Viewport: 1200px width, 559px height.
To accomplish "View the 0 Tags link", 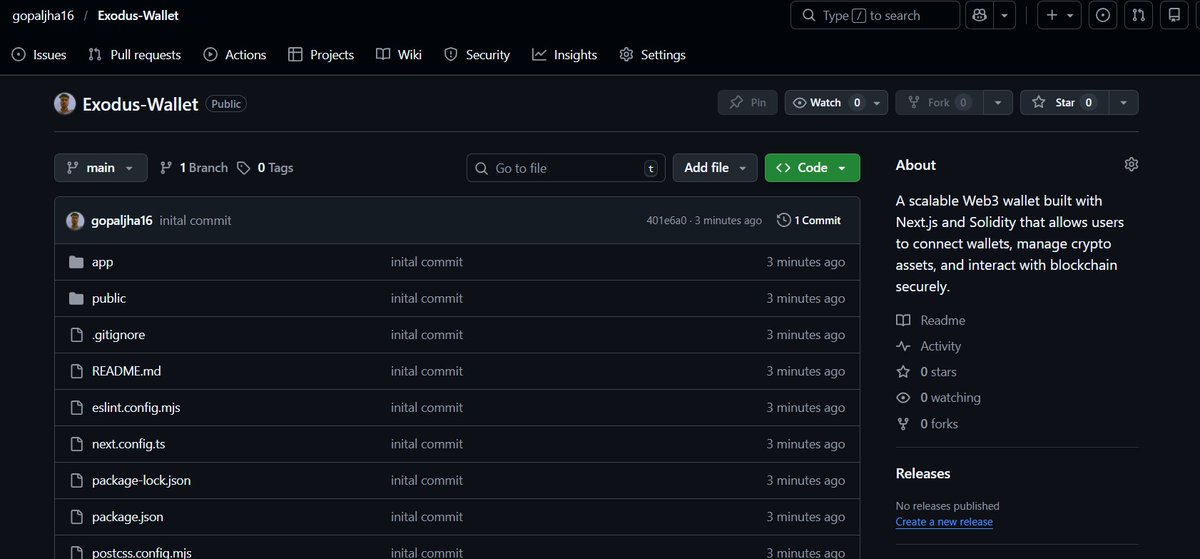I will click(265, 168).
